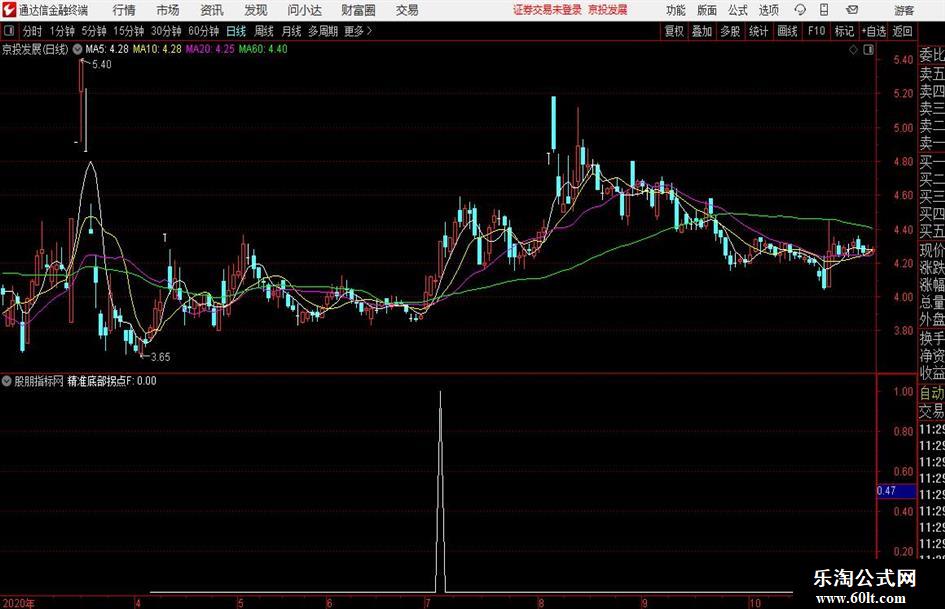Image resolution: width=945 pixels, height=609 pixels.
Task: Switch to the 1分钟 period tab
Action: coord(62,31)
